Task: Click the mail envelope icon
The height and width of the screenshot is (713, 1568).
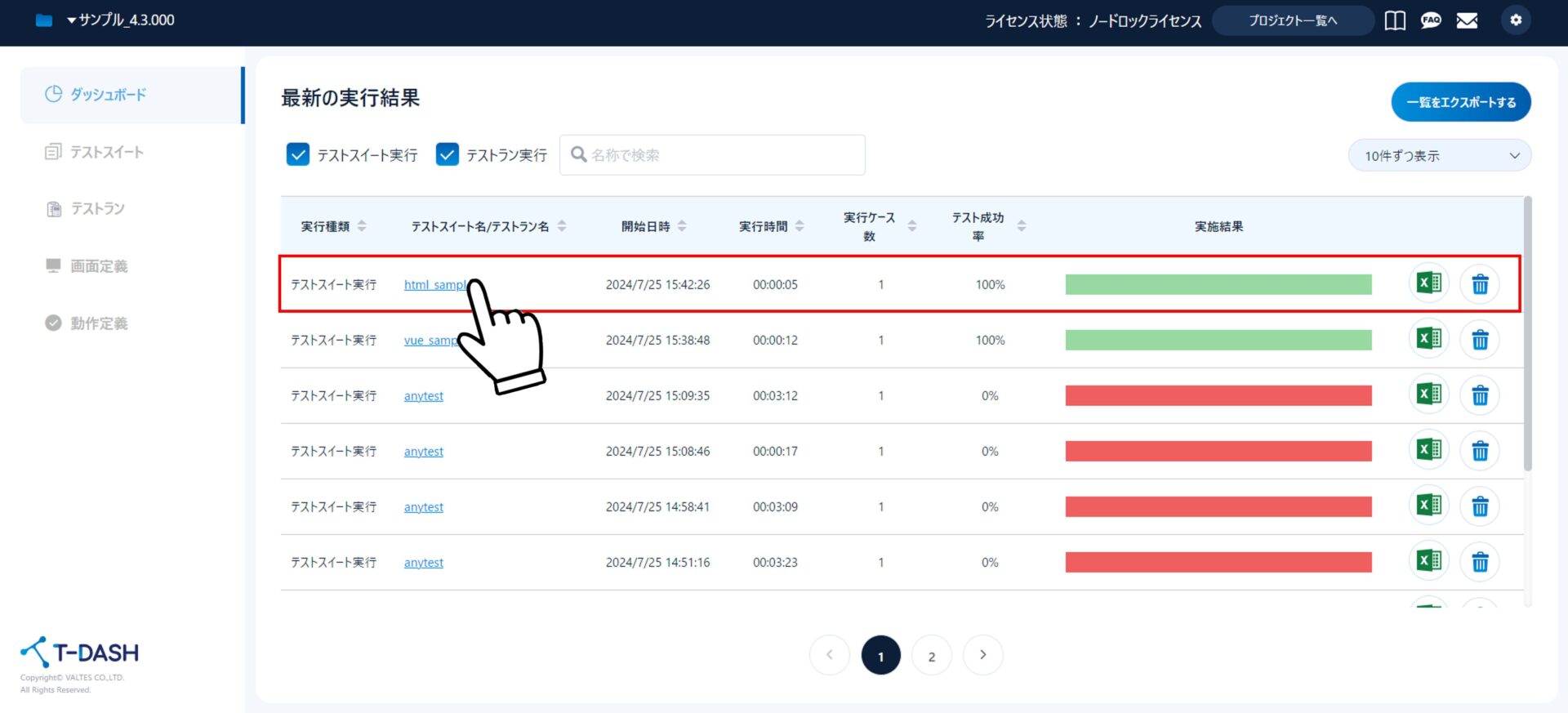Action: click(x=1467, y=20)
